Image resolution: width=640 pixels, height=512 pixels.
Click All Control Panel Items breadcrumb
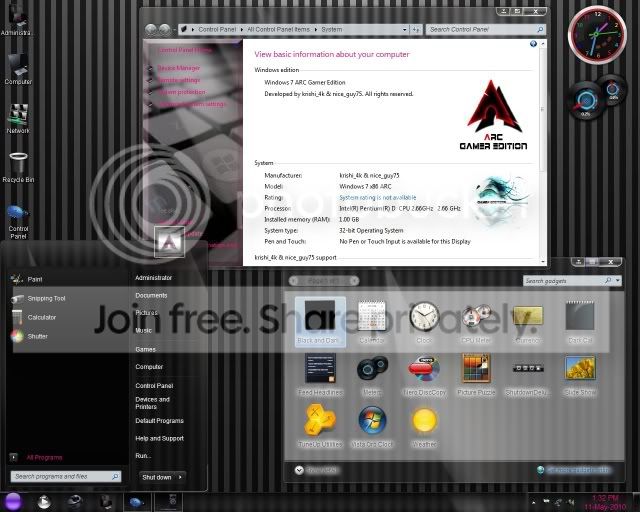(278, 29)
